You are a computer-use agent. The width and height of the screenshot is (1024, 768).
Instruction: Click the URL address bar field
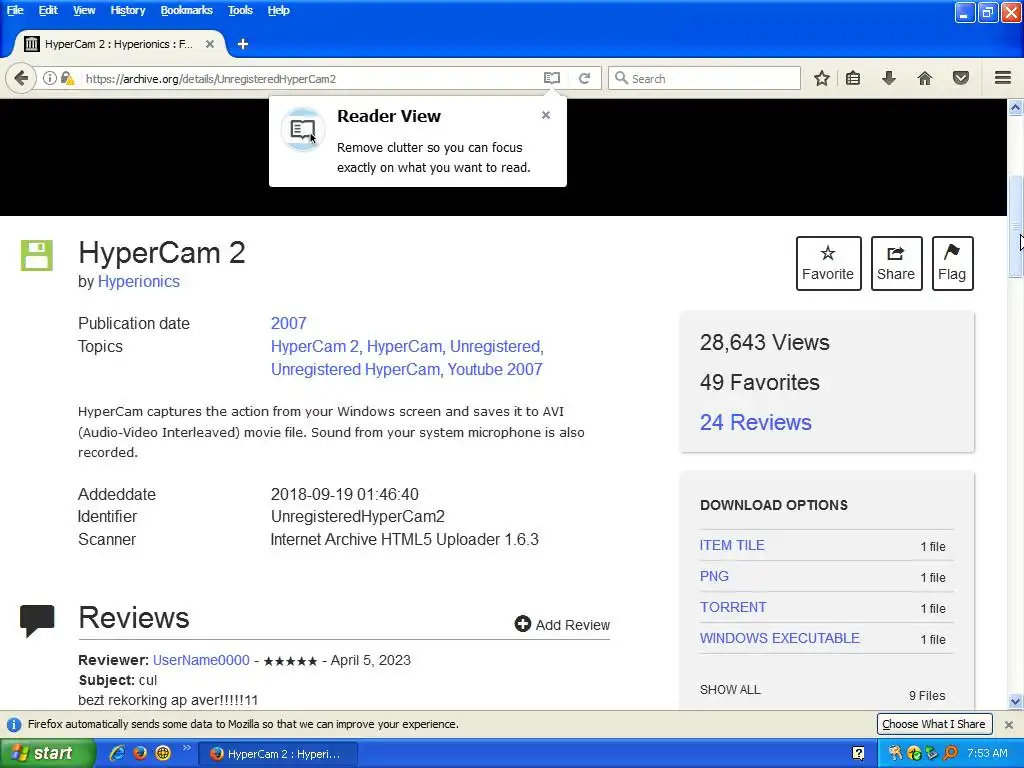coord(310,78)
